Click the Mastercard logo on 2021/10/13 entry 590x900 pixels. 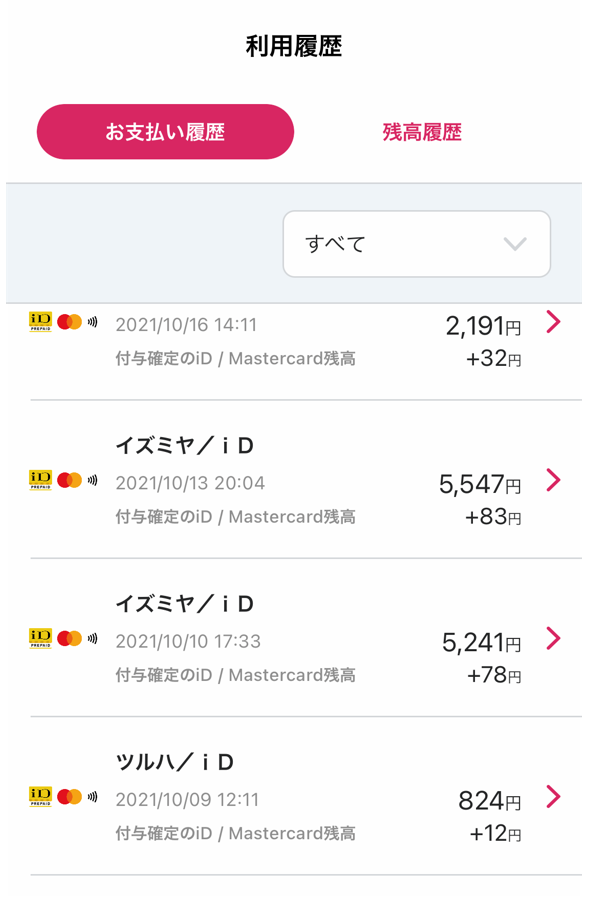[x=69, y=480]
